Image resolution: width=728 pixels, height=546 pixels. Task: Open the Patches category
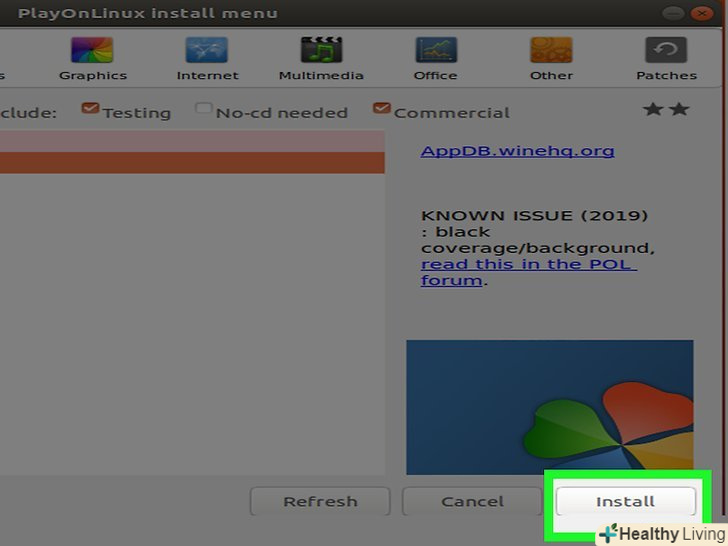(666, 59)
